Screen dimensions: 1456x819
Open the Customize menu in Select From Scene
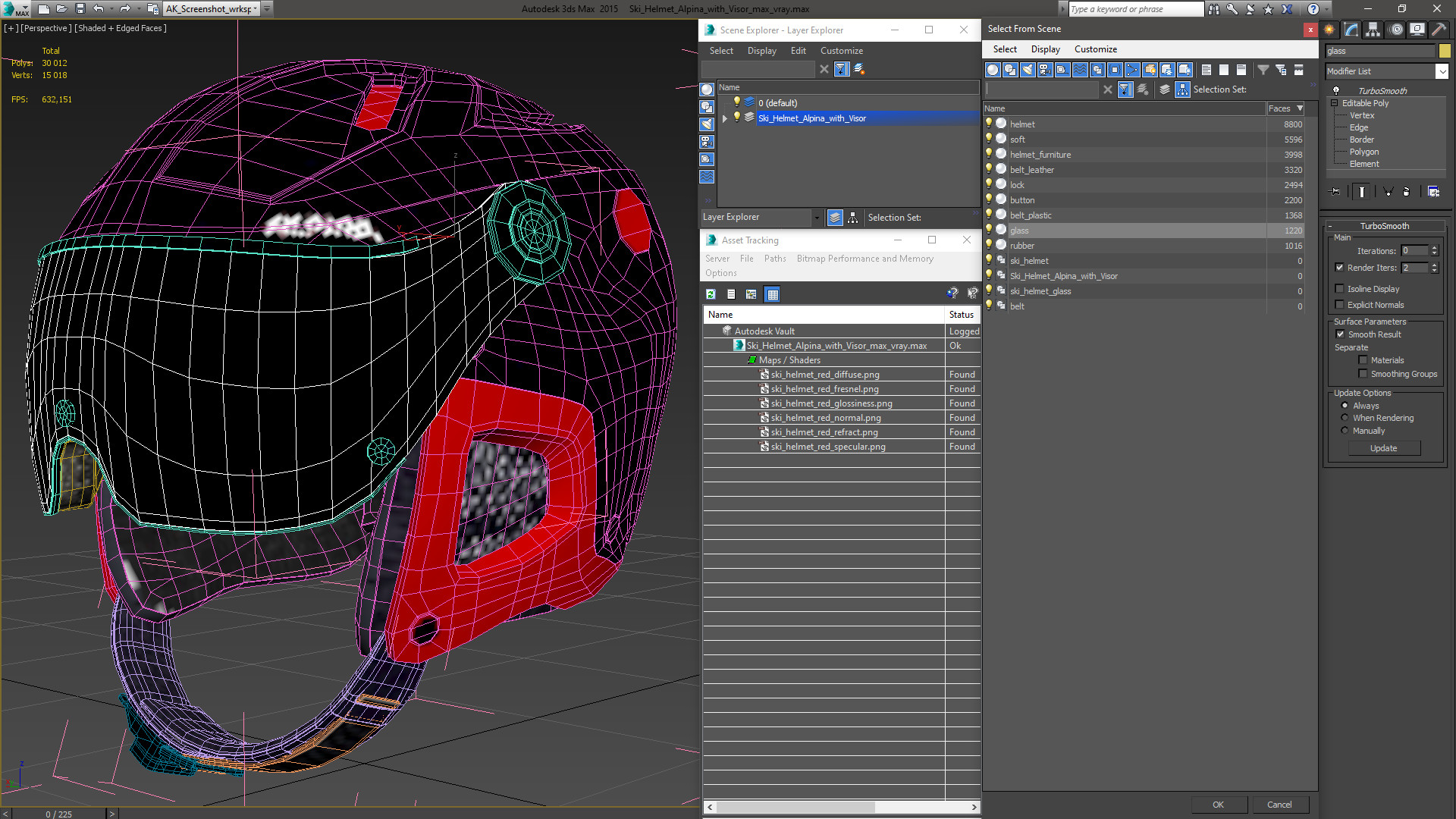pos(1095,49)
